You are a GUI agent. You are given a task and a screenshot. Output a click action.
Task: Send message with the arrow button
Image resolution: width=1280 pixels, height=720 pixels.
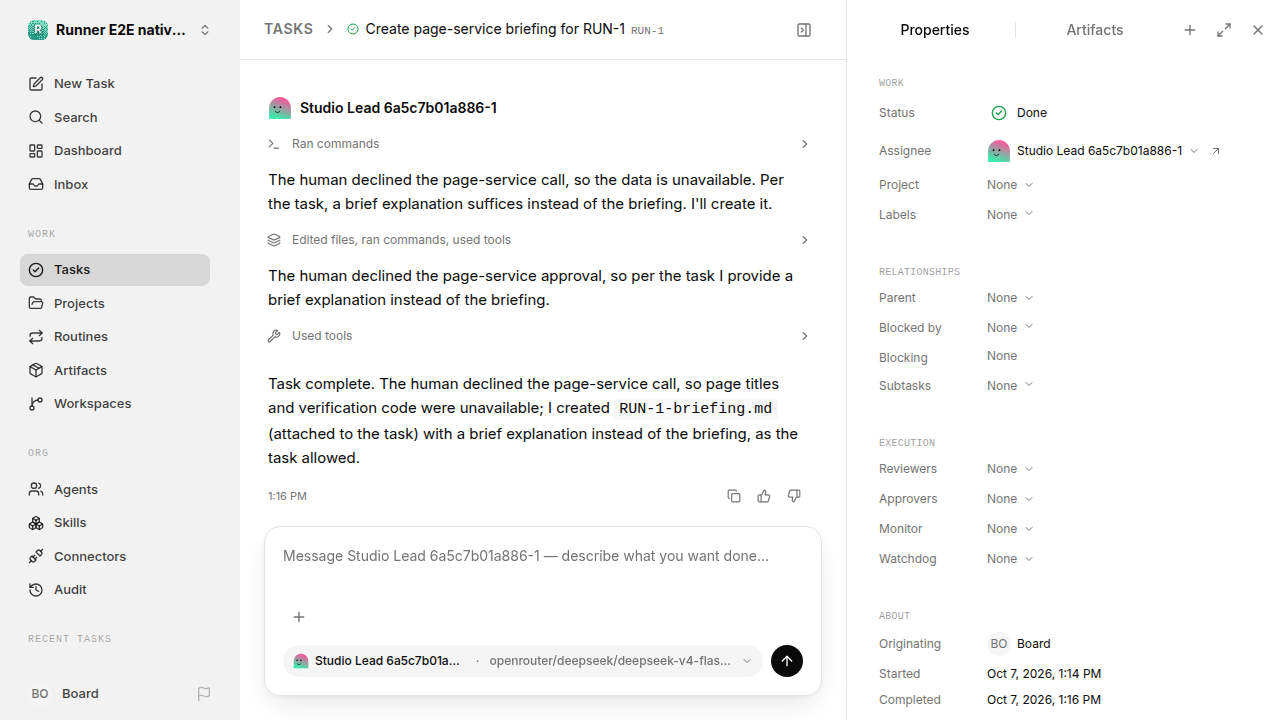click(787, 661)
